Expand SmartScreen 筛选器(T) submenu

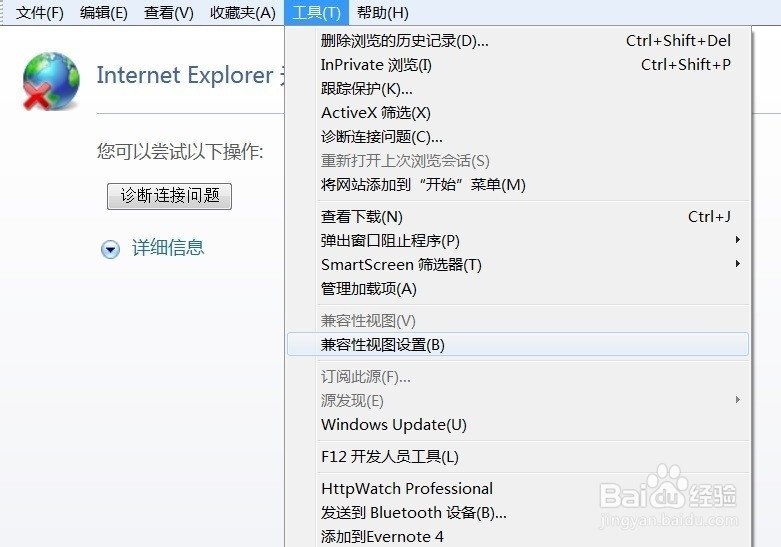pyautogui.click(x=518, y=265)
